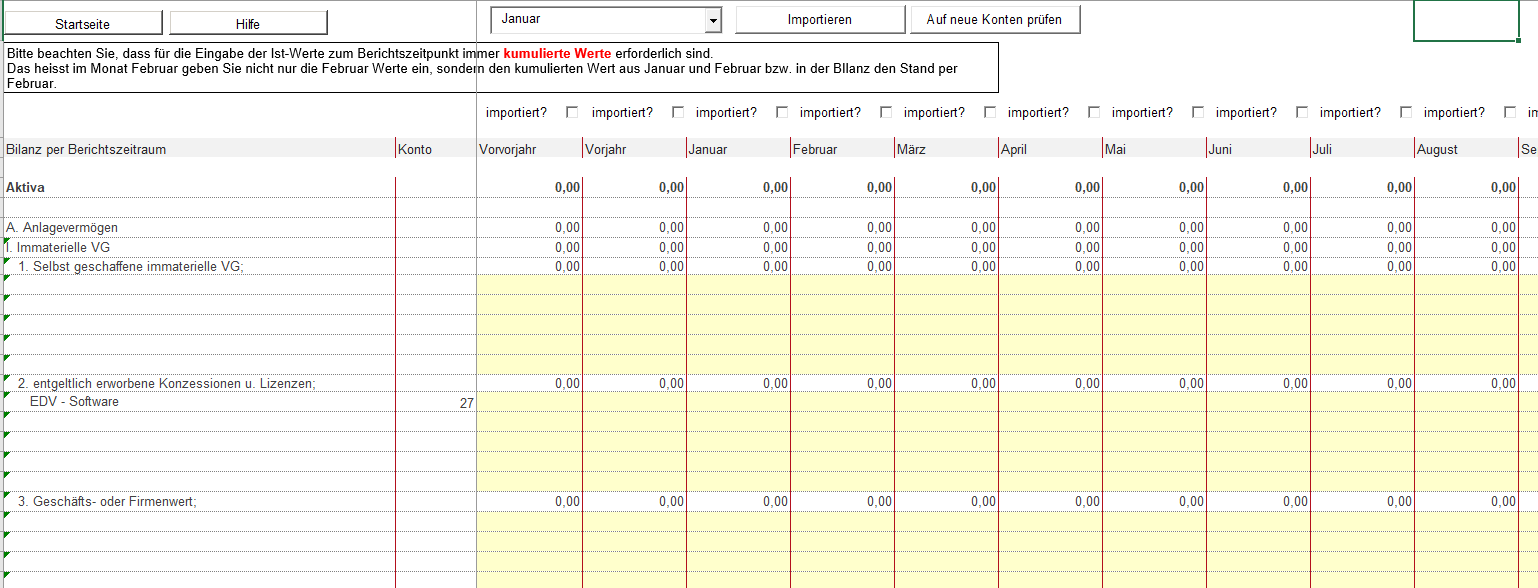Select the '3. Geschäfts- oder Firmenwert' row
1538x588 pixels.
click(x=107, y=502)
